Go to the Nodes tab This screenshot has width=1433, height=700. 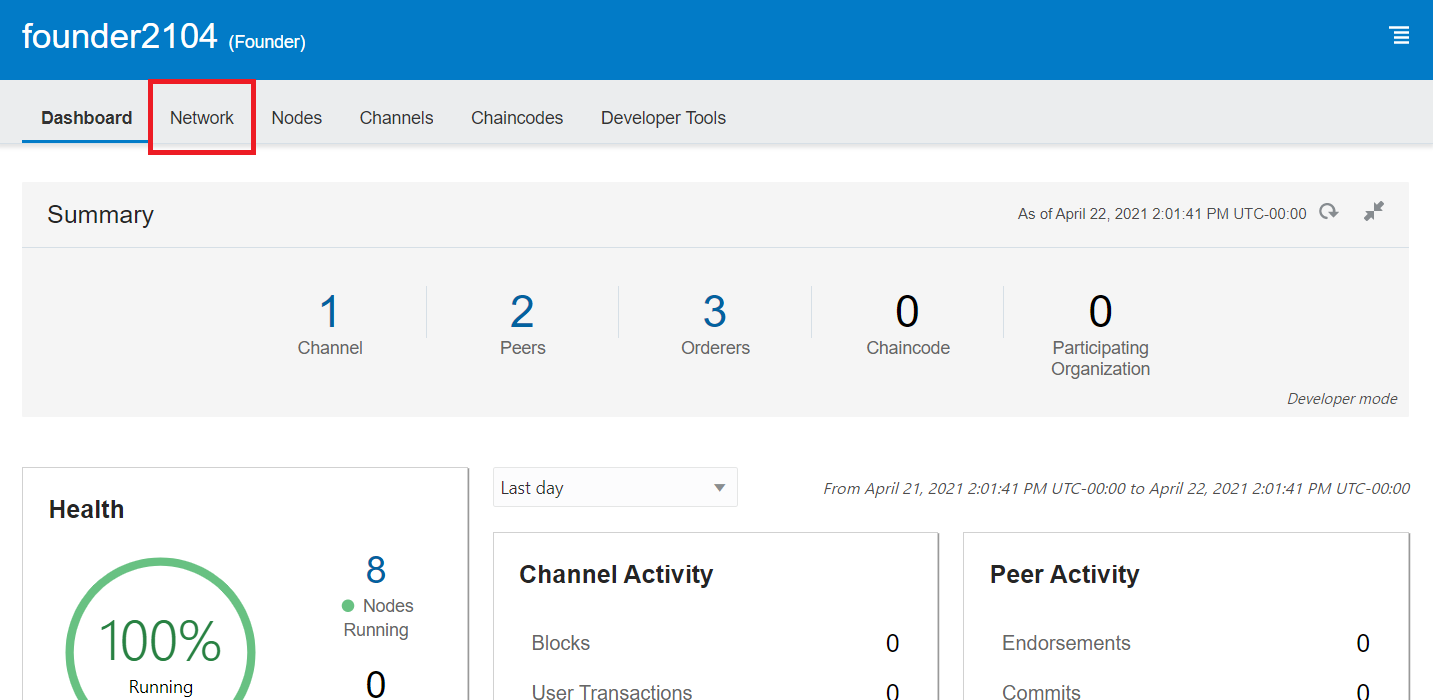click(x=296, y=118)
